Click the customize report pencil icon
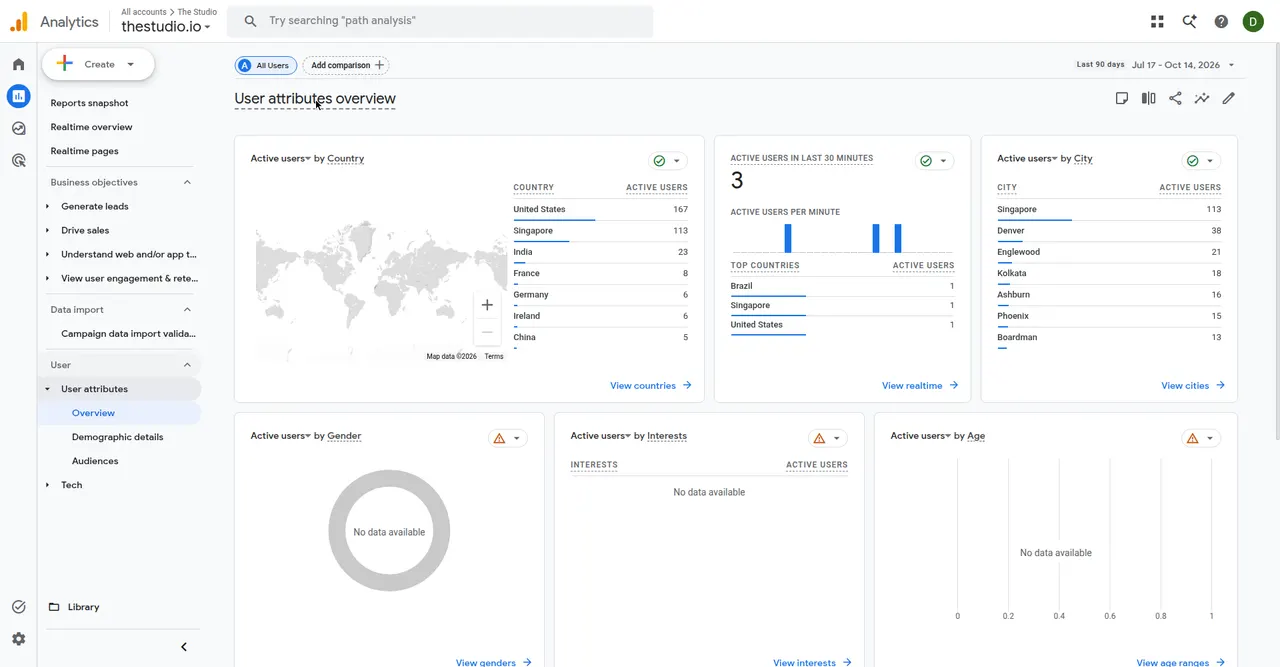 point(1229,98)
